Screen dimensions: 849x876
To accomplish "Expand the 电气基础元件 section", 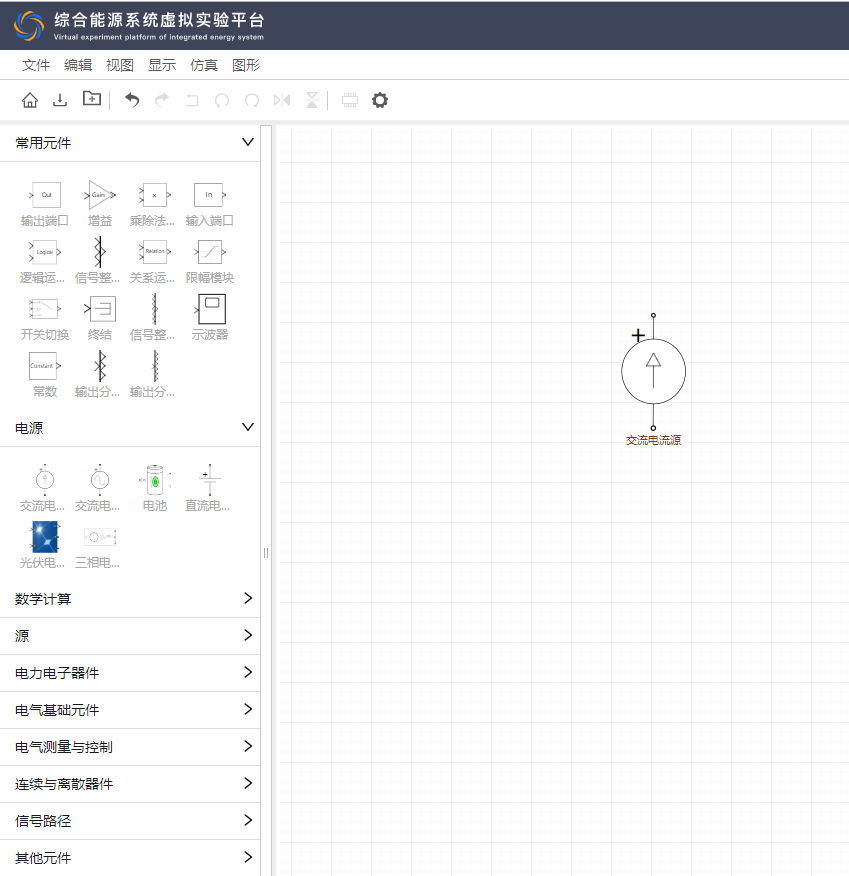I will pos(248,710).
